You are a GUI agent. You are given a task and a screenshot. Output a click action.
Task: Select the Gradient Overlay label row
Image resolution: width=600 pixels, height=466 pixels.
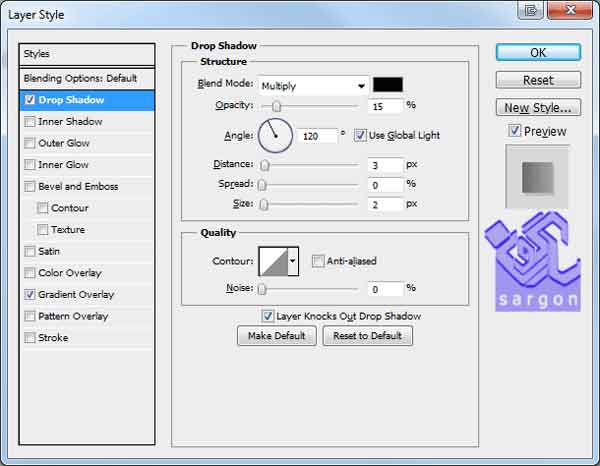[76, 294]
